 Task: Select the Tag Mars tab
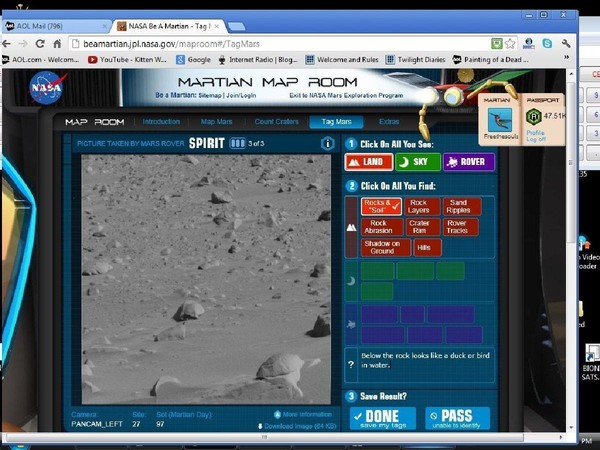pos(336,122)
